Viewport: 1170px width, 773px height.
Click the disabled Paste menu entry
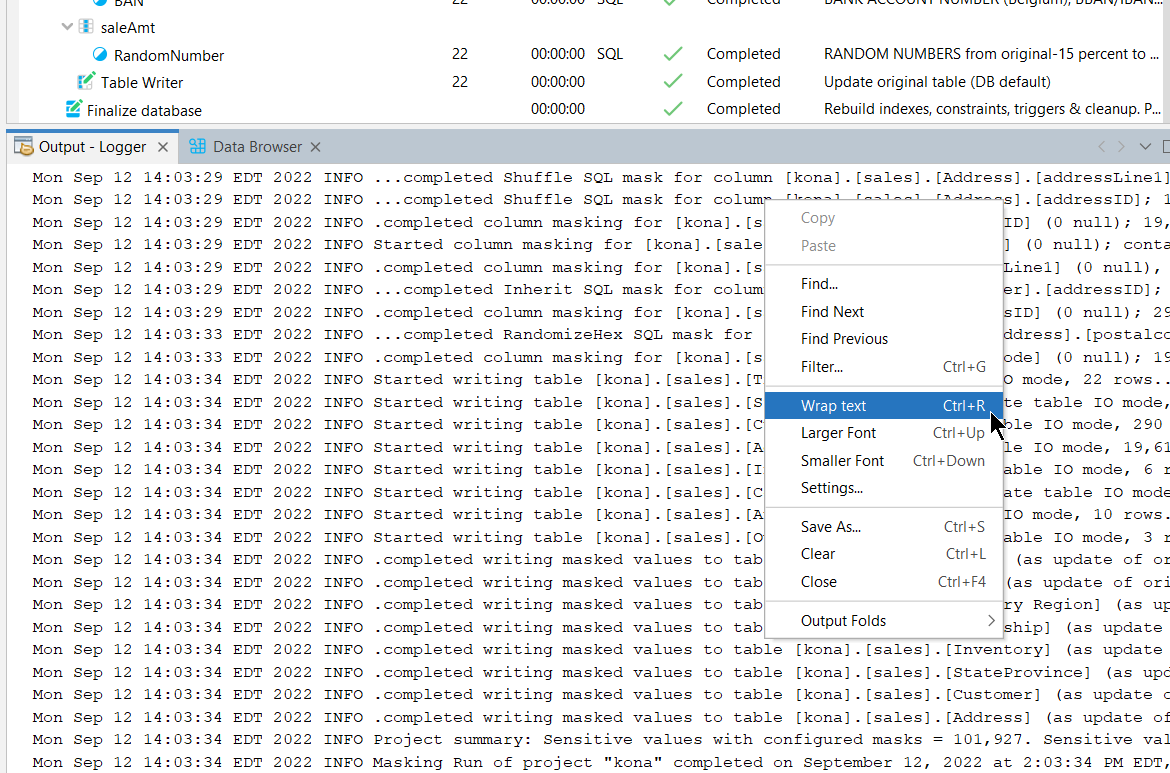884,245
